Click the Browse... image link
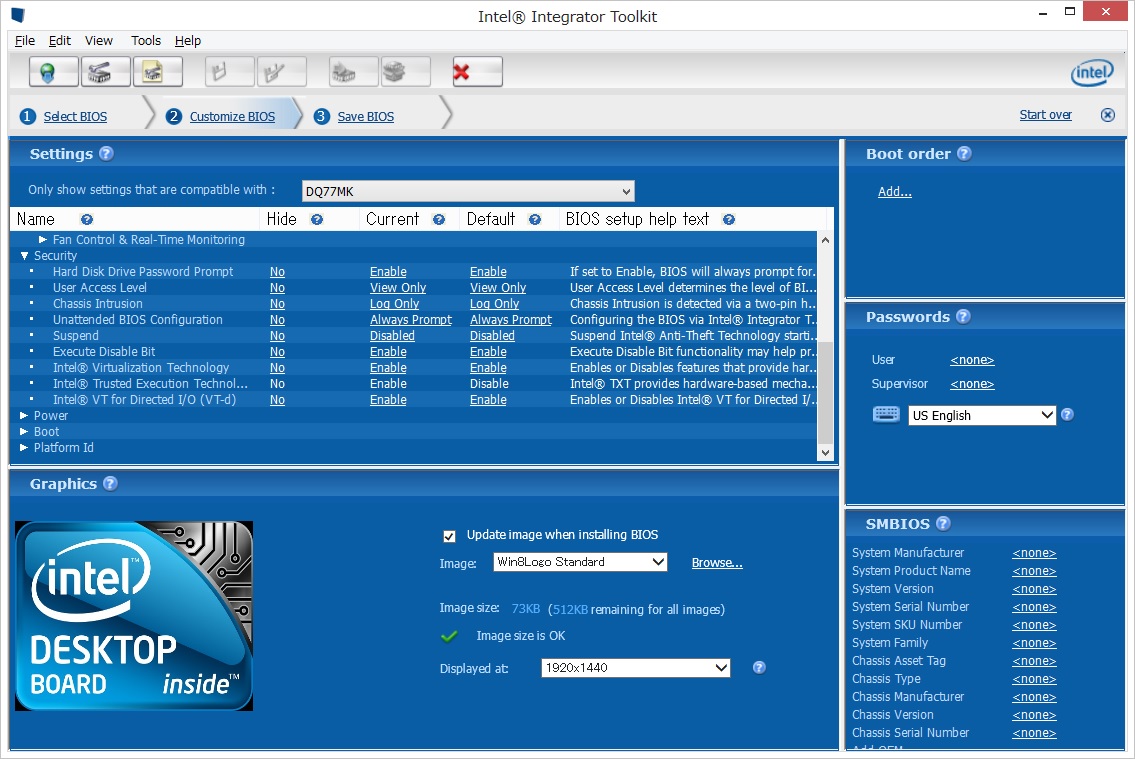 click(717, 562)
